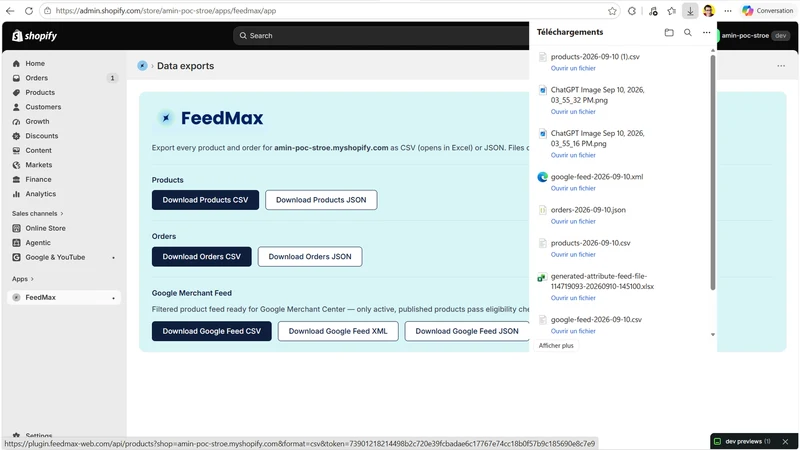Image resolution: width=800 pixels, height=450 pixels.
Task: Click the google-feed-2026-09-10.xml Edge file icon
Action: pos(542,177)
